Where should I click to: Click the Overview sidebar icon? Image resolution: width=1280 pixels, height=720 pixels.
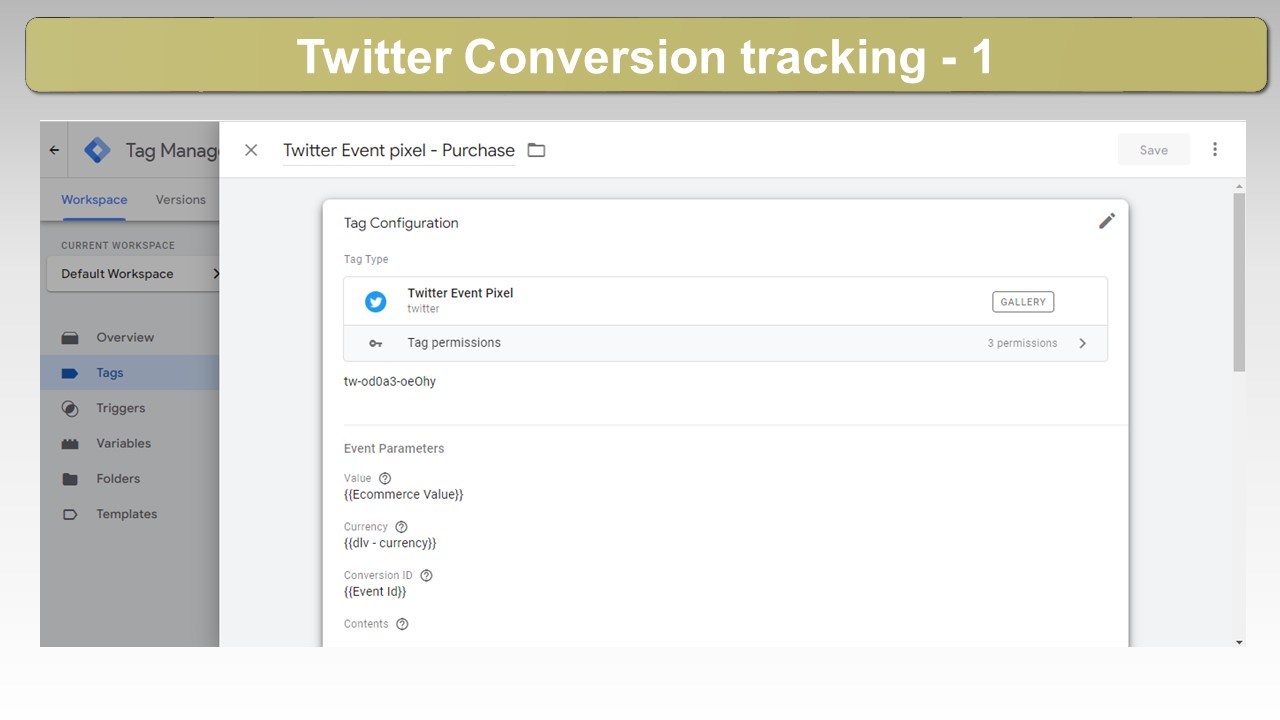click(x=70, y=337)
